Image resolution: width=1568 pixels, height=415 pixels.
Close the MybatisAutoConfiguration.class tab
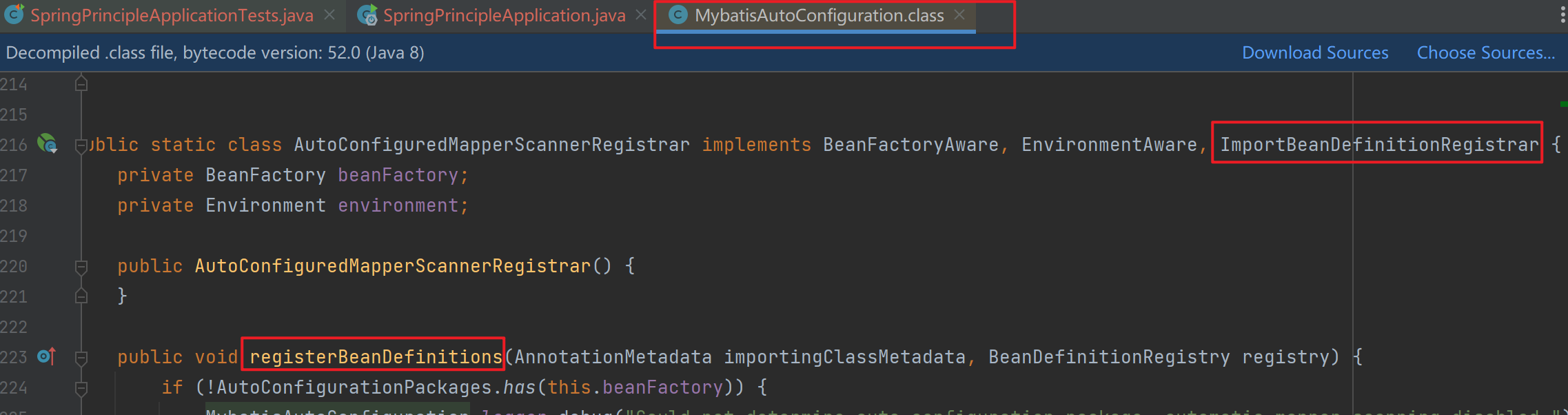pyautogui.click(x=959, y=14)
